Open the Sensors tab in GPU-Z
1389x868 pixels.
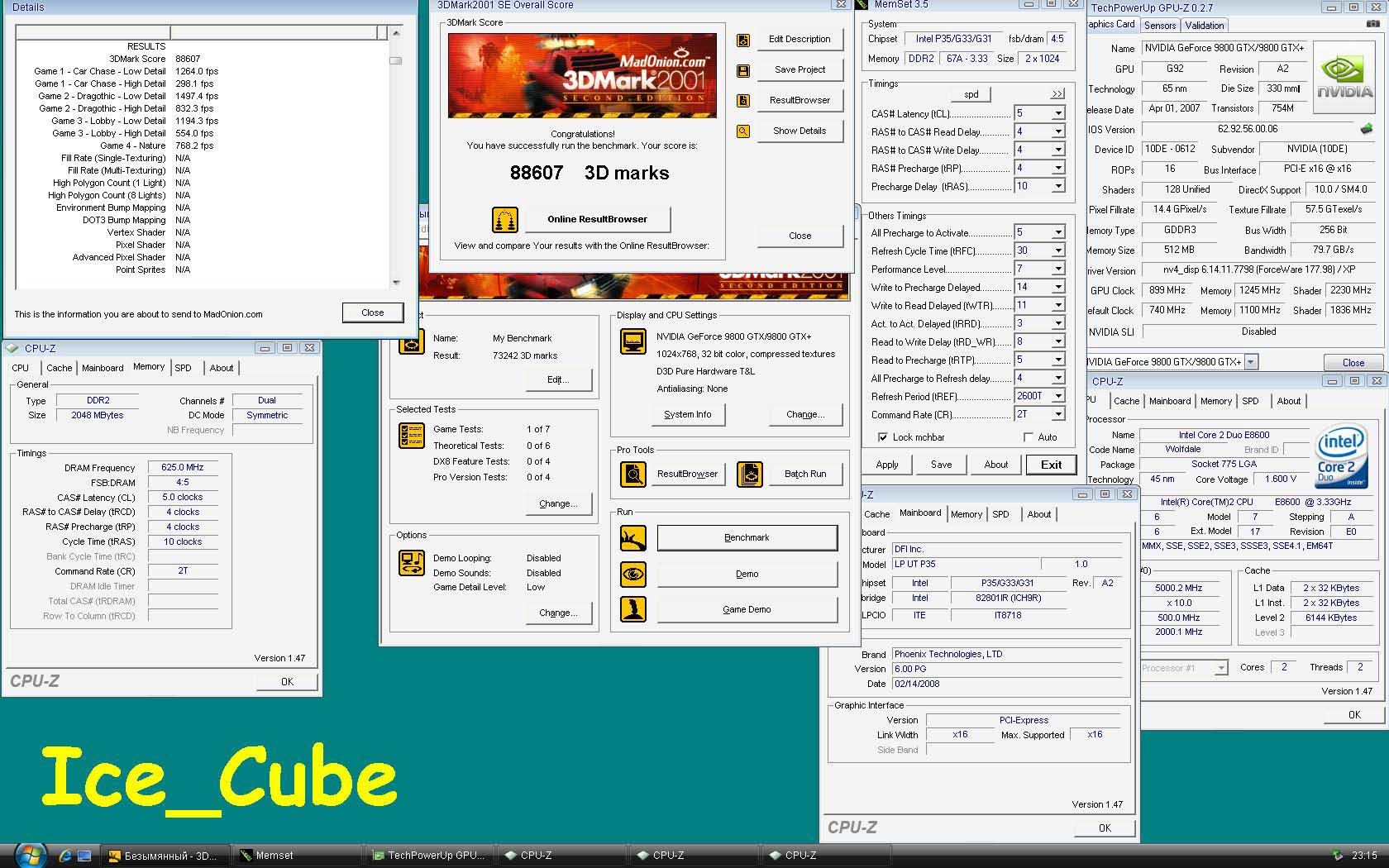pos(1160,26)
